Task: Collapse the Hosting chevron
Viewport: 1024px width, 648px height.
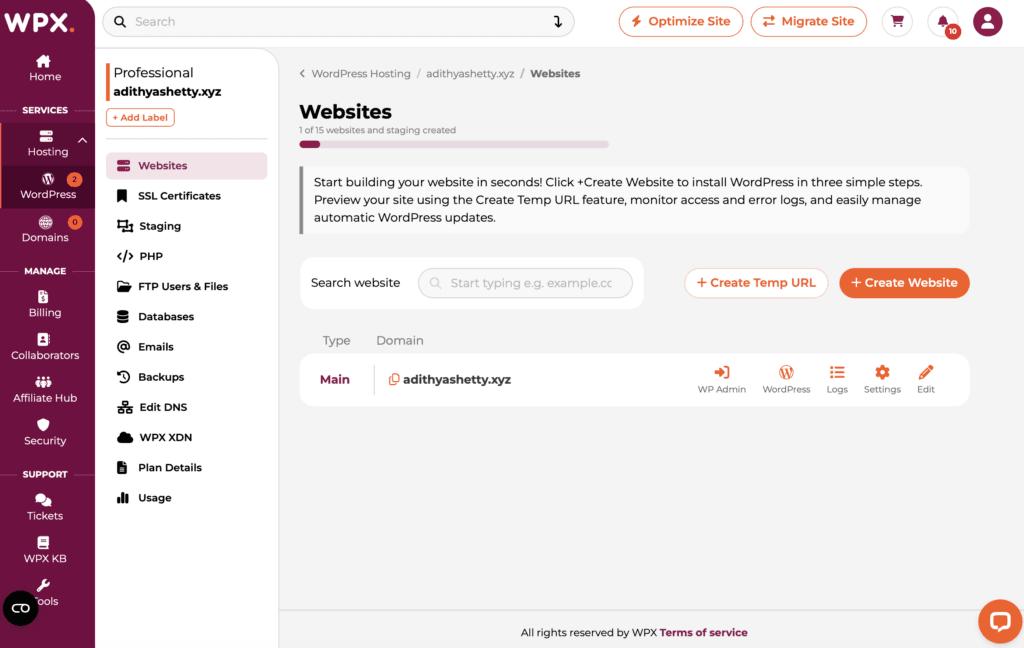Action: pos(82,140)
